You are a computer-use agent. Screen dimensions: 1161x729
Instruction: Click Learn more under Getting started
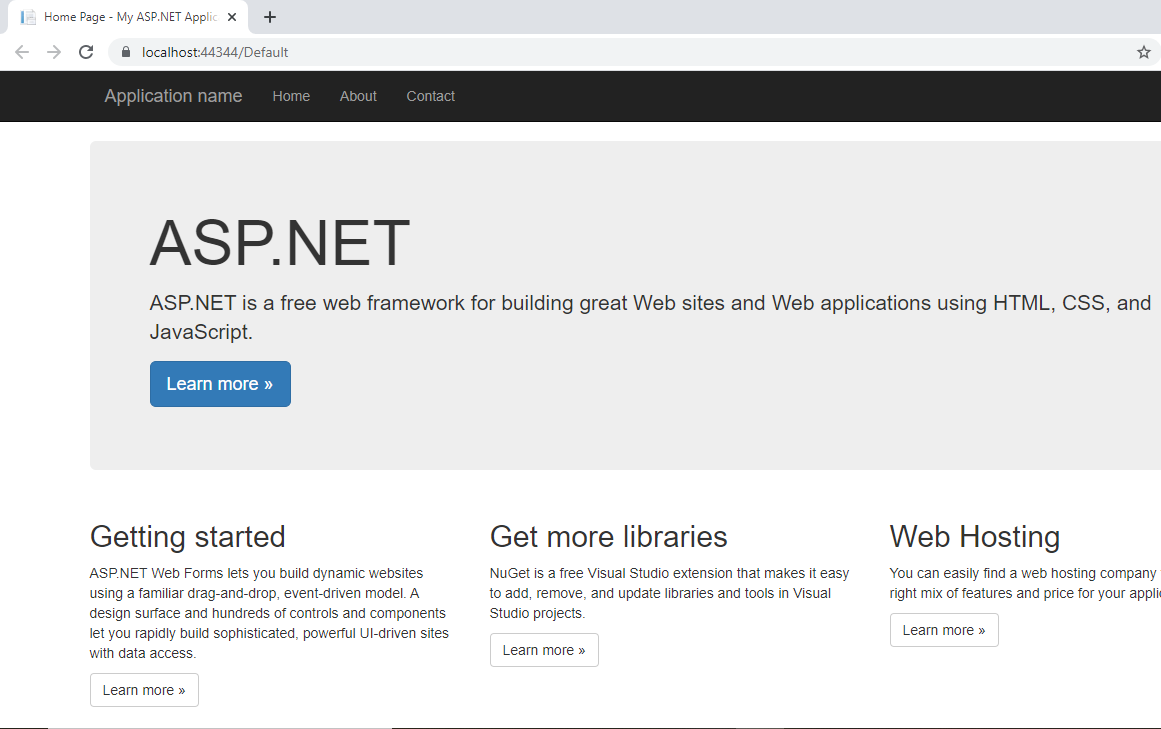(x=144, y=690)
